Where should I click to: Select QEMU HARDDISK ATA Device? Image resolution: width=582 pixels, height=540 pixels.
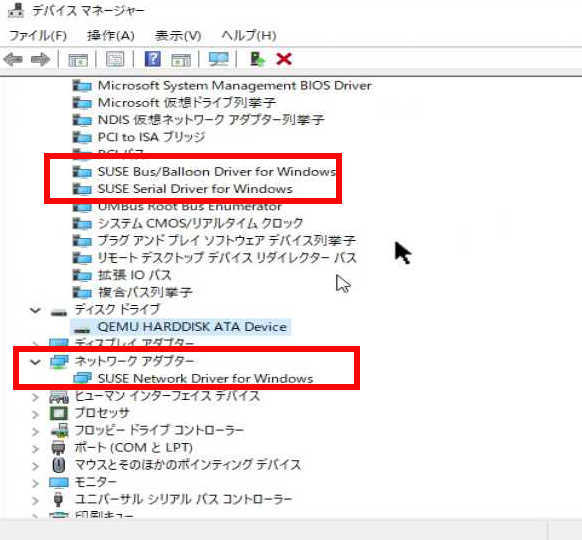tap(192, 327)
